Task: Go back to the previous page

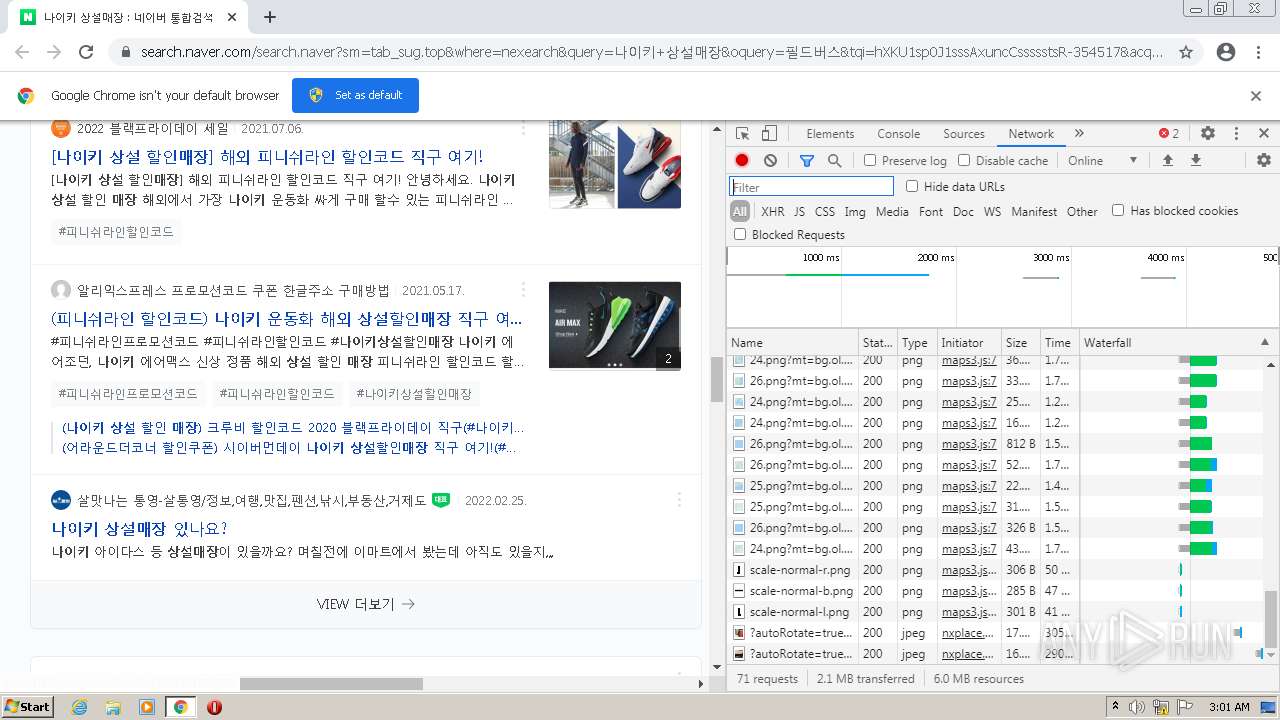Action: [x=22, y=52]
